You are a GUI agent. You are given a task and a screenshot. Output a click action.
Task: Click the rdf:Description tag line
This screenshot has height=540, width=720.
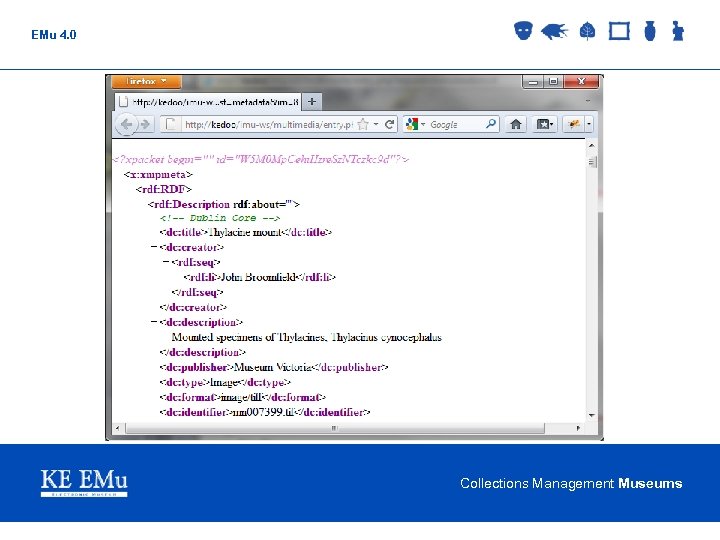[x=224, y=204]
